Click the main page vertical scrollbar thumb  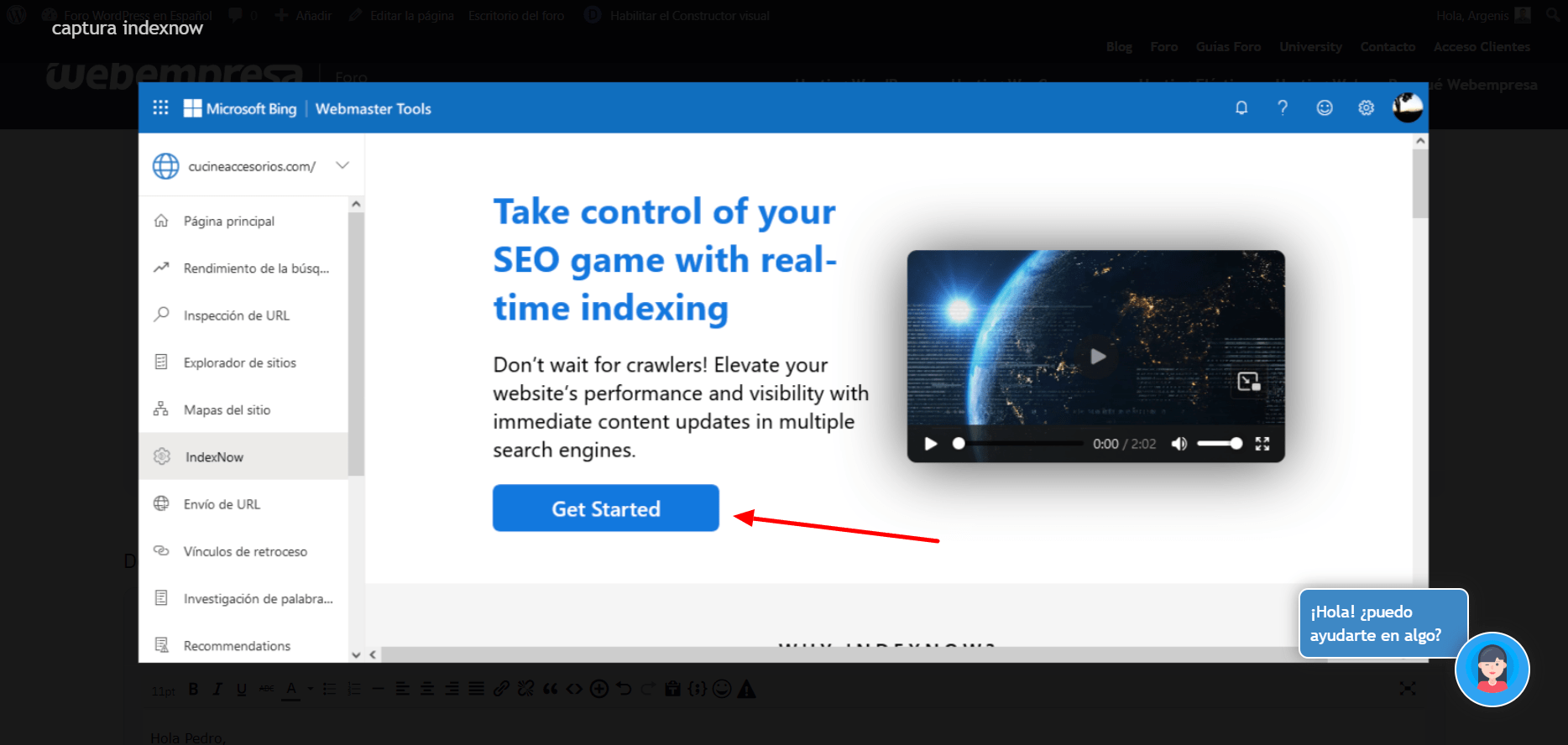coord(1420,183)
